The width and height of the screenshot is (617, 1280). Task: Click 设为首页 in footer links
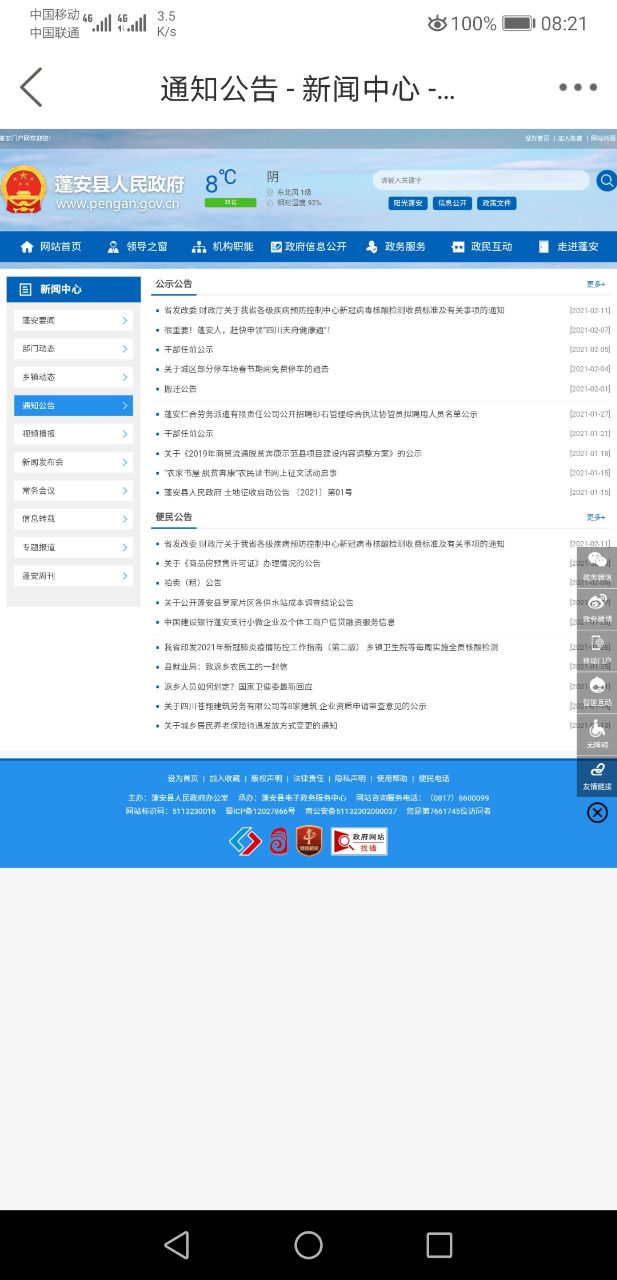[182, 778]
